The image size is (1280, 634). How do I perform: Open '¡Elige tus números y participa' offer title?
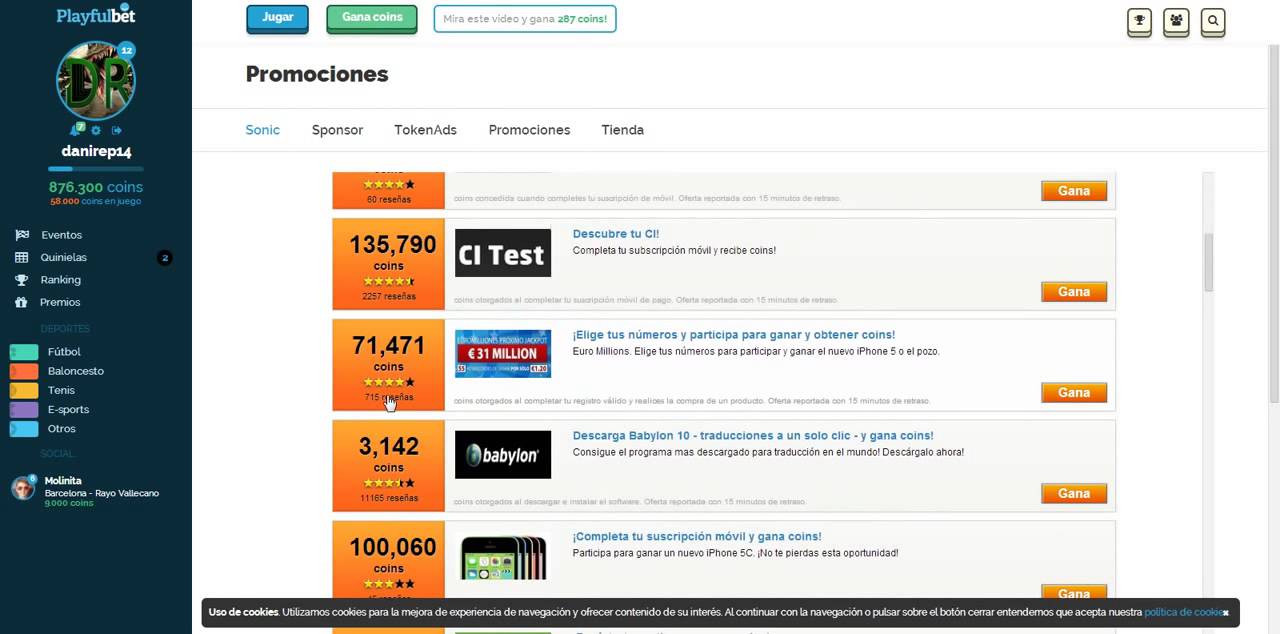tap(734, 335)
